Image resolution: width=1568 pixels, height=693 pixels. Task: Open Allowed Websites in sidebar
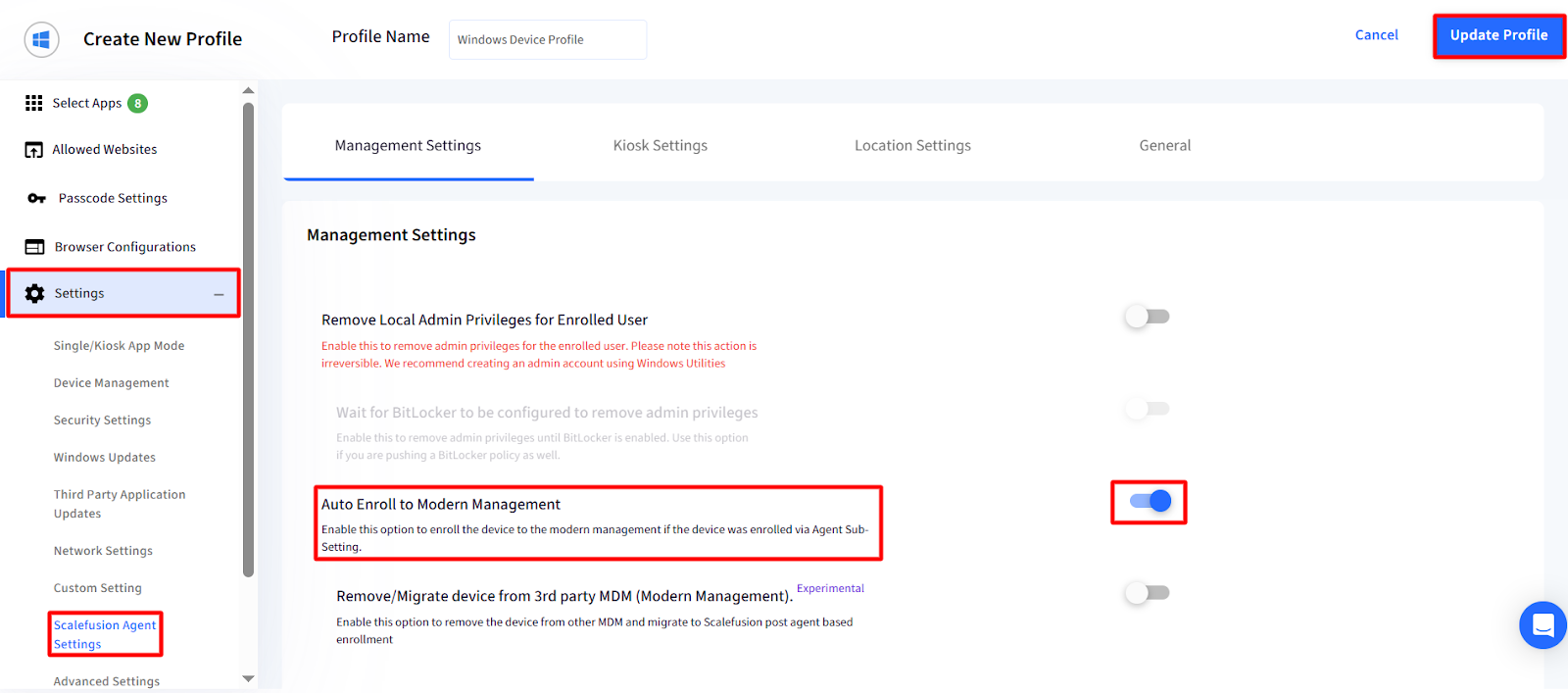pos(105,150)
